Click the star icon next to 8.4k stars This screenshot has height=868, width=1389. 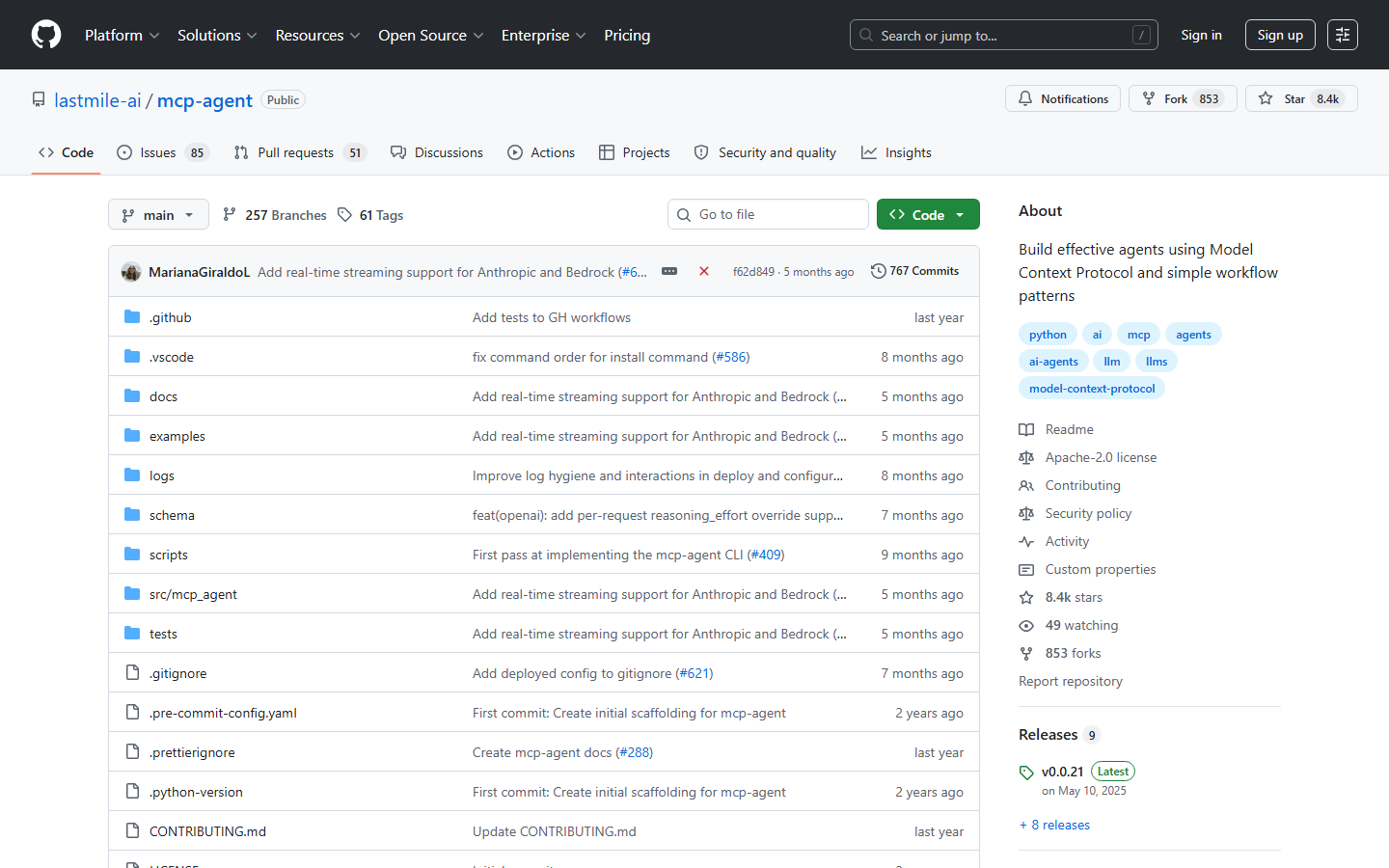point(1026,598)
